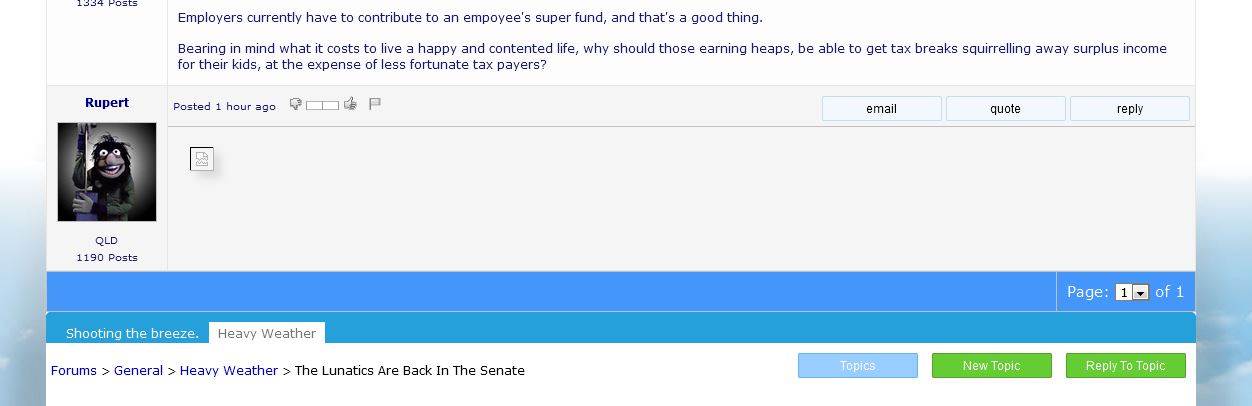Open the General breadcrumb link
1252x406 pixels.
(138, 371)
